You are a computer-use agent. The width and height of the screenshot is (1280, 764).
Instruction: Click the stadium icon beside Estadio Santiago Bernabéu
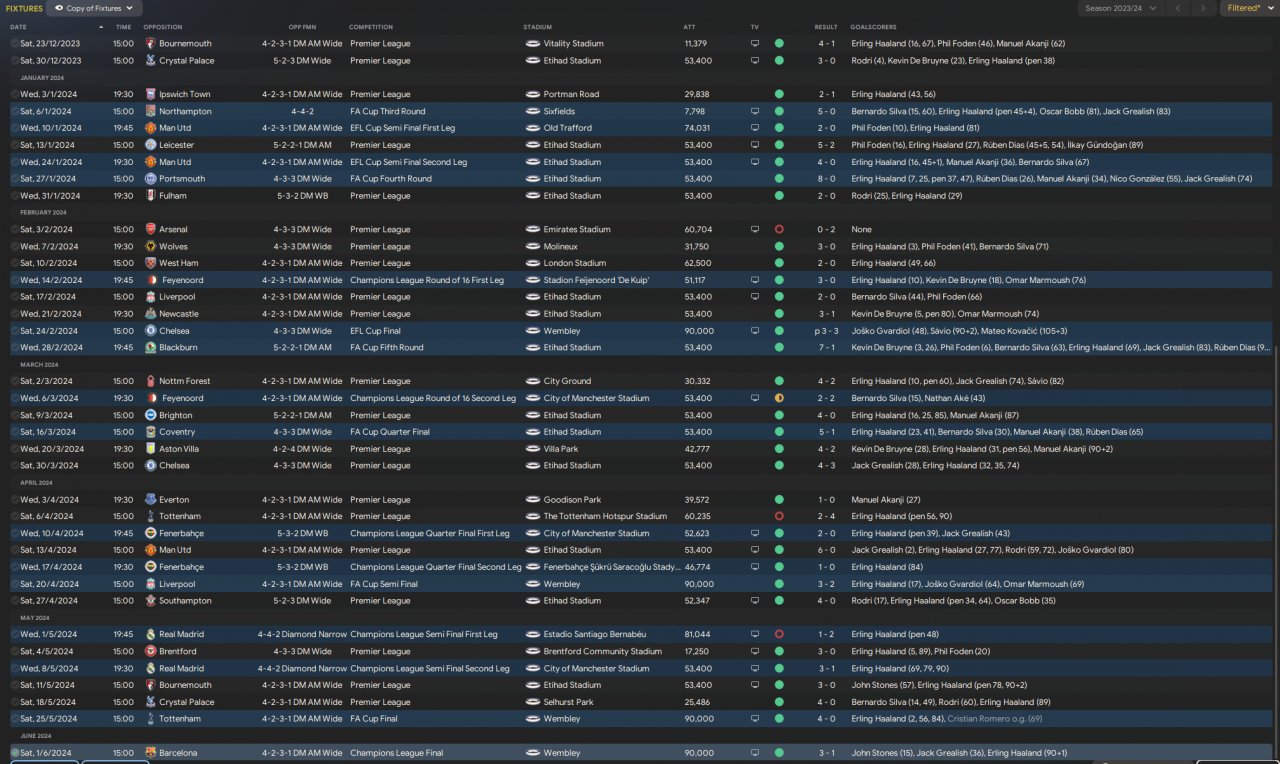coord(532,634)
